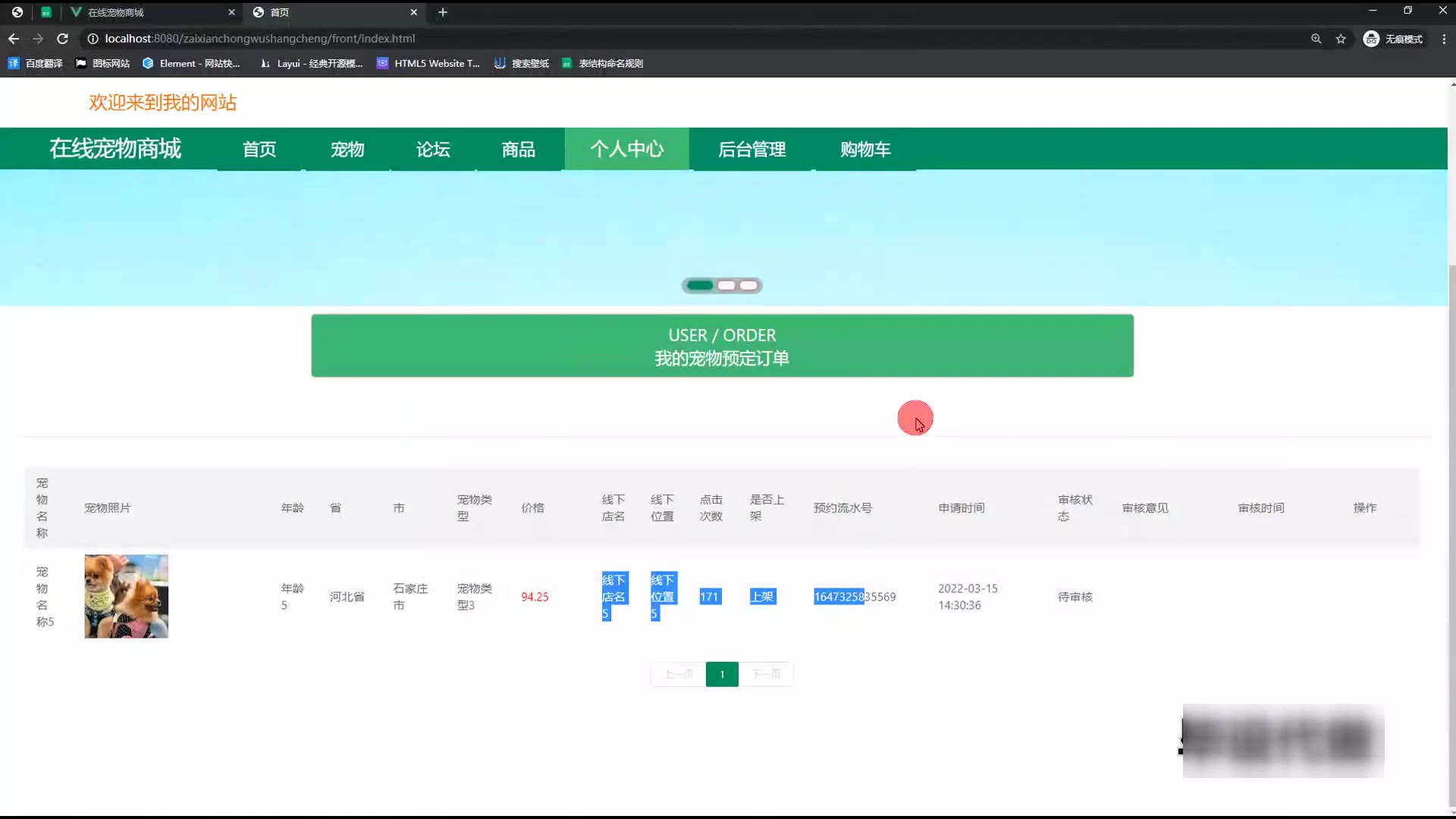Open 百度翻译 bookmark
Image resolution: width=1456 pixels, height=819 pixels.
coord(36,64)
